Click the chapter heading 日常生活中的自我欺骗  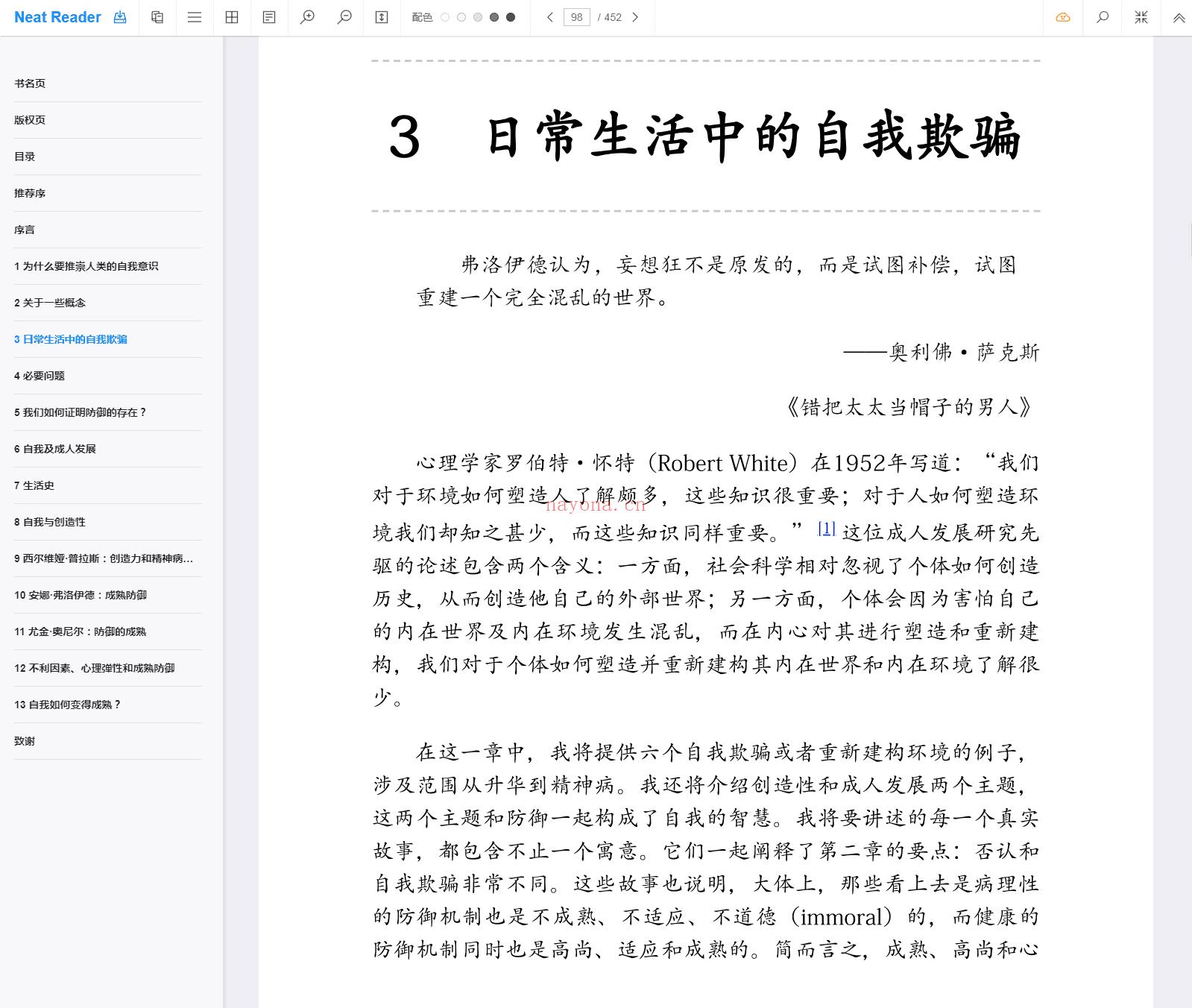754,136
